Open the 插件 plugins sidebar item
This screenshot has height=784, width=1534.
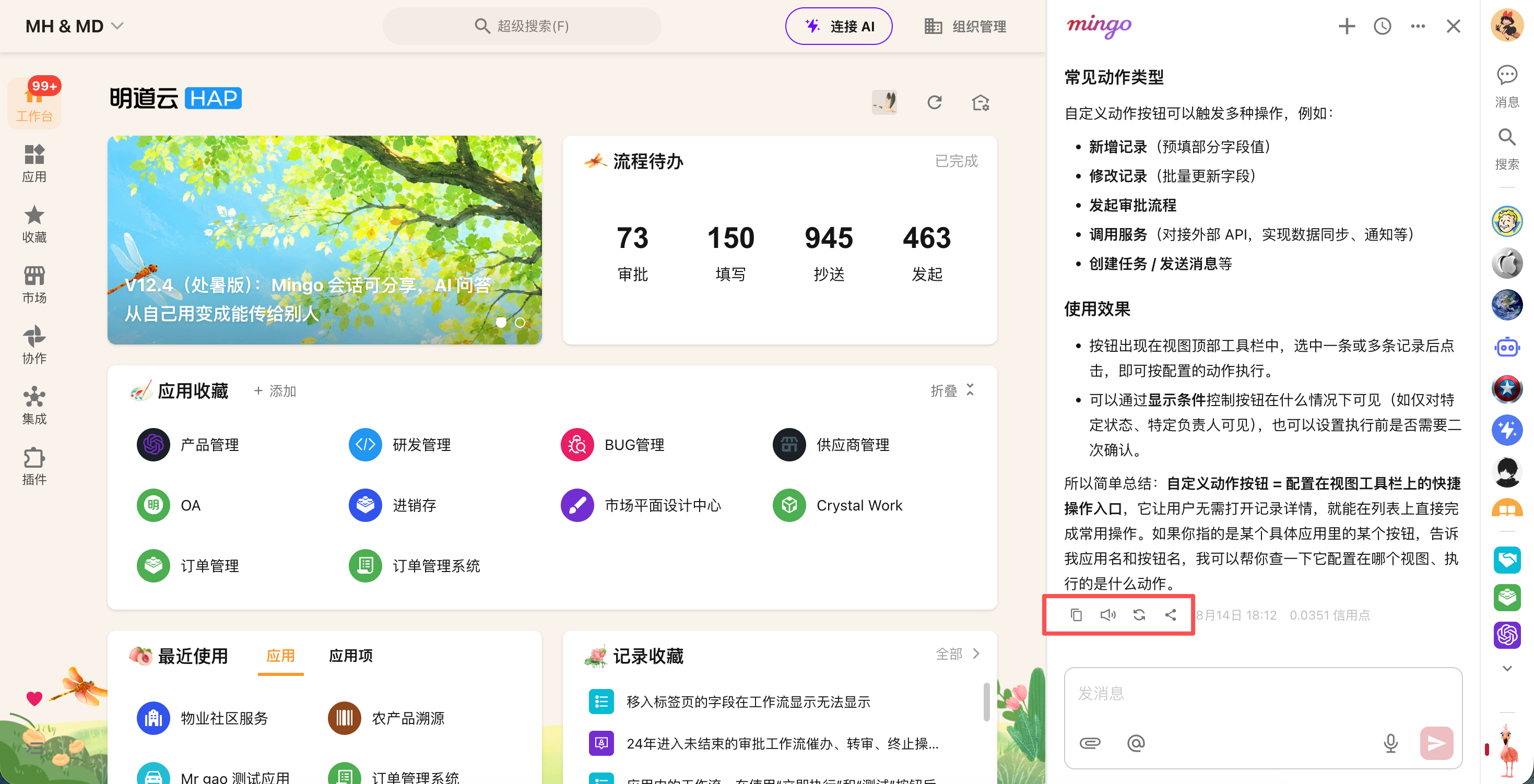34,467
